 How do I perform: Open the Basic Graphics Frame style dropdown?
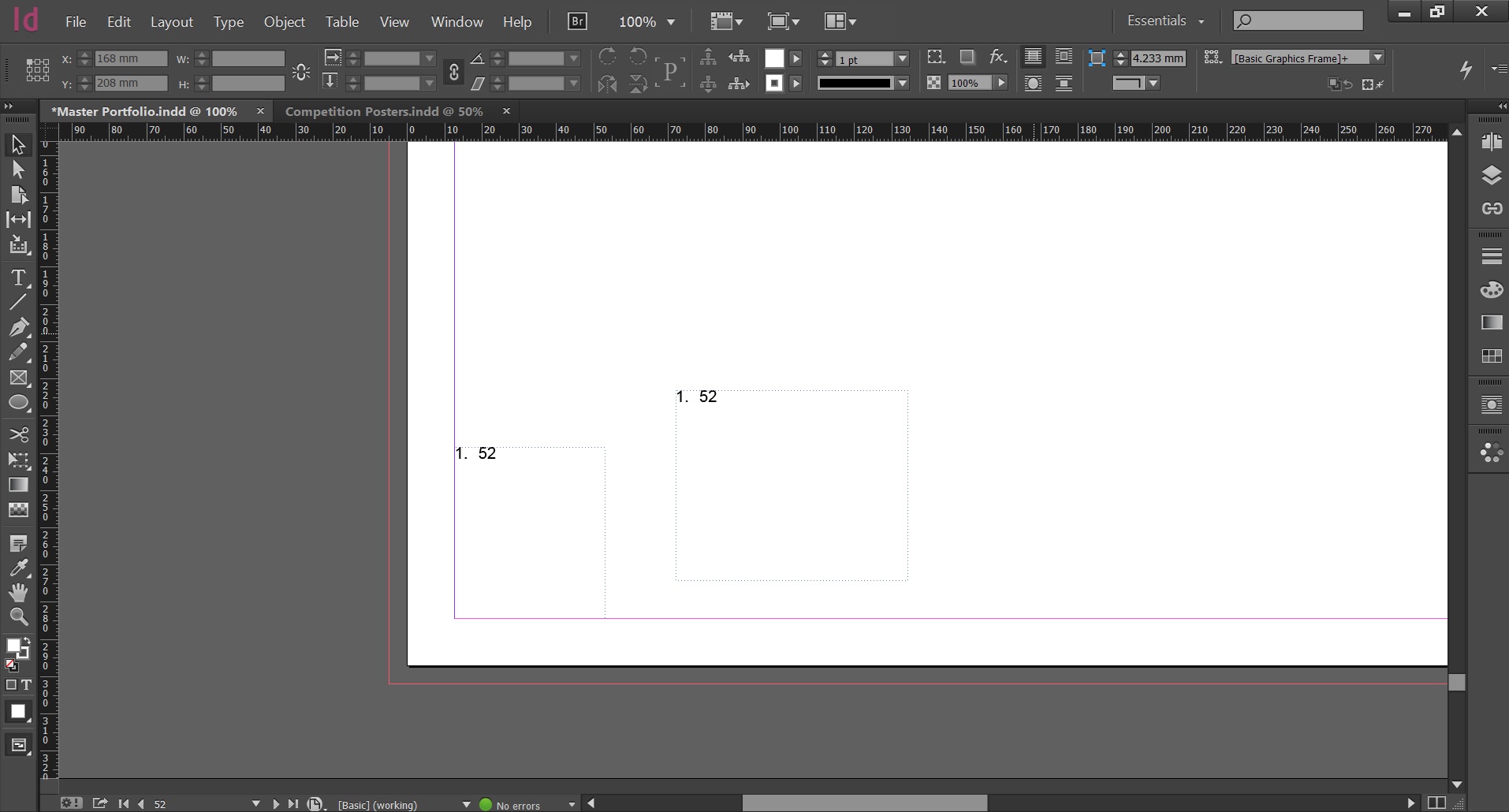pyautogui.click(x=1377, y=58)
